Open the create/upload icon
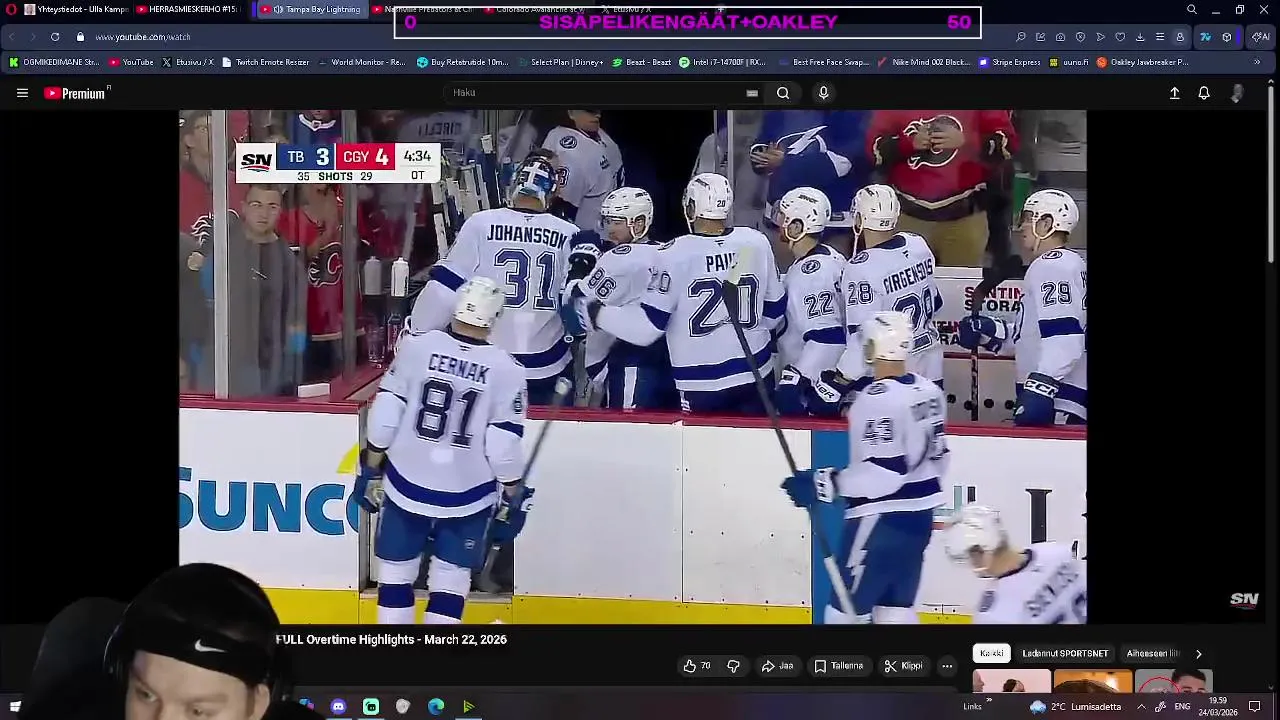Image resolution: width=1280 pixels, height=720 pixels. (1175, 93)
